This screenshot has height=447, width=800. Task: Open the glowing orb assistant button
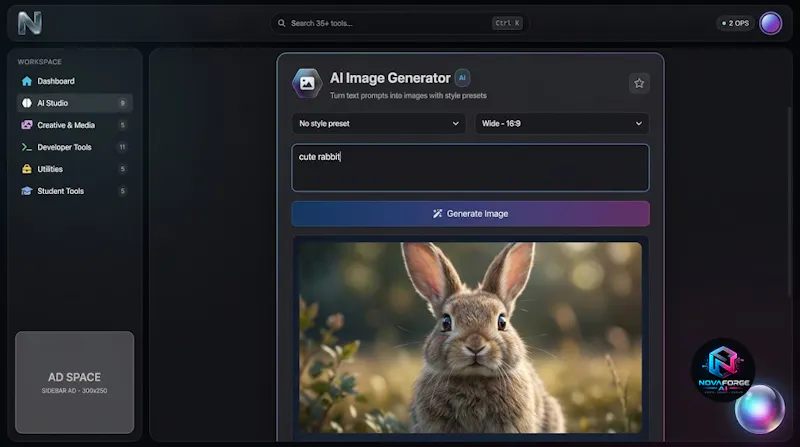click(x=759, y=409)
